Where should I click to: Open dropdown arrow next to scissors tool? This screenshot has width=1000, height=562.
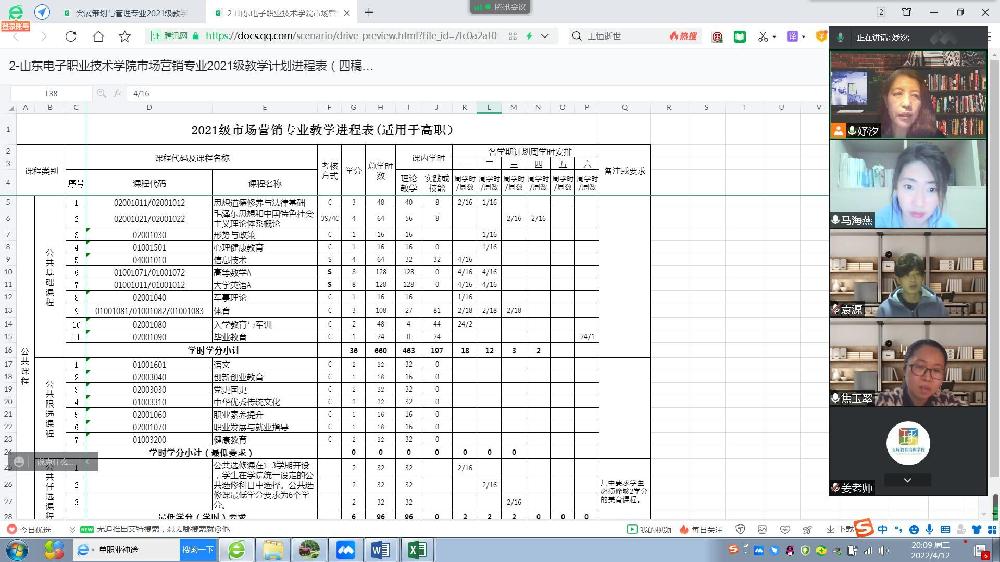774,36
